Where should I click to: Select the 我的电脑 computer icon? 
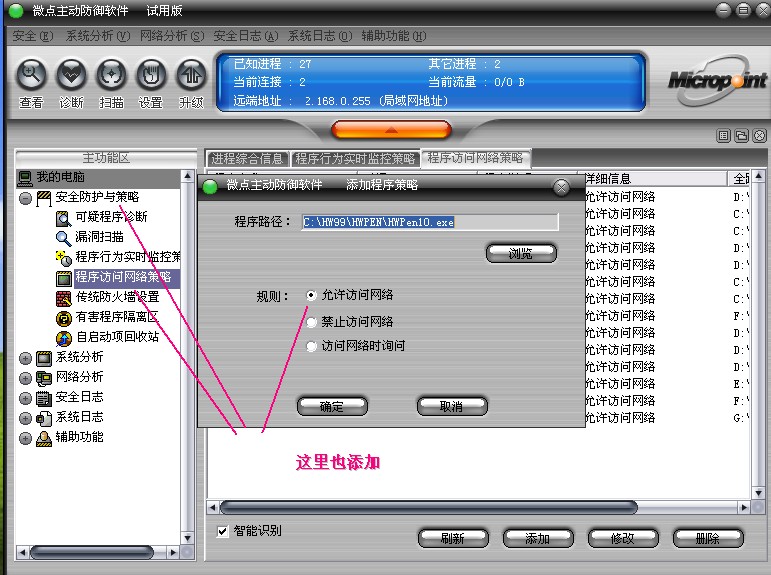click(25, 178)
